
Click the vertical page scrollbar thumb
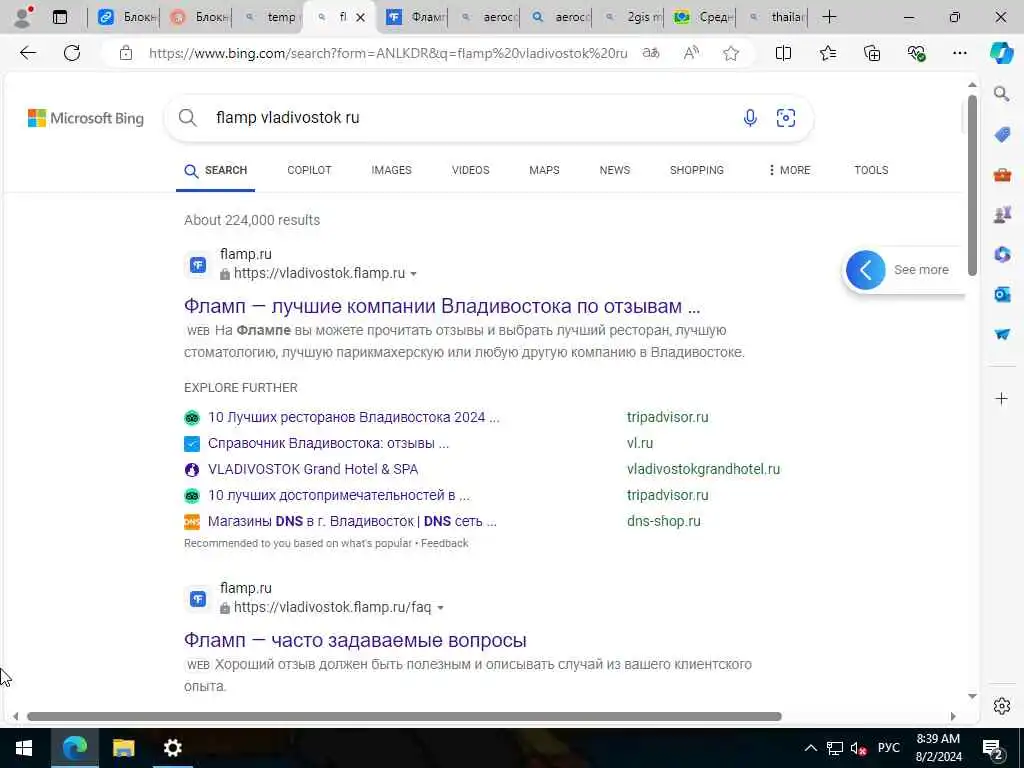click(972, 185)
